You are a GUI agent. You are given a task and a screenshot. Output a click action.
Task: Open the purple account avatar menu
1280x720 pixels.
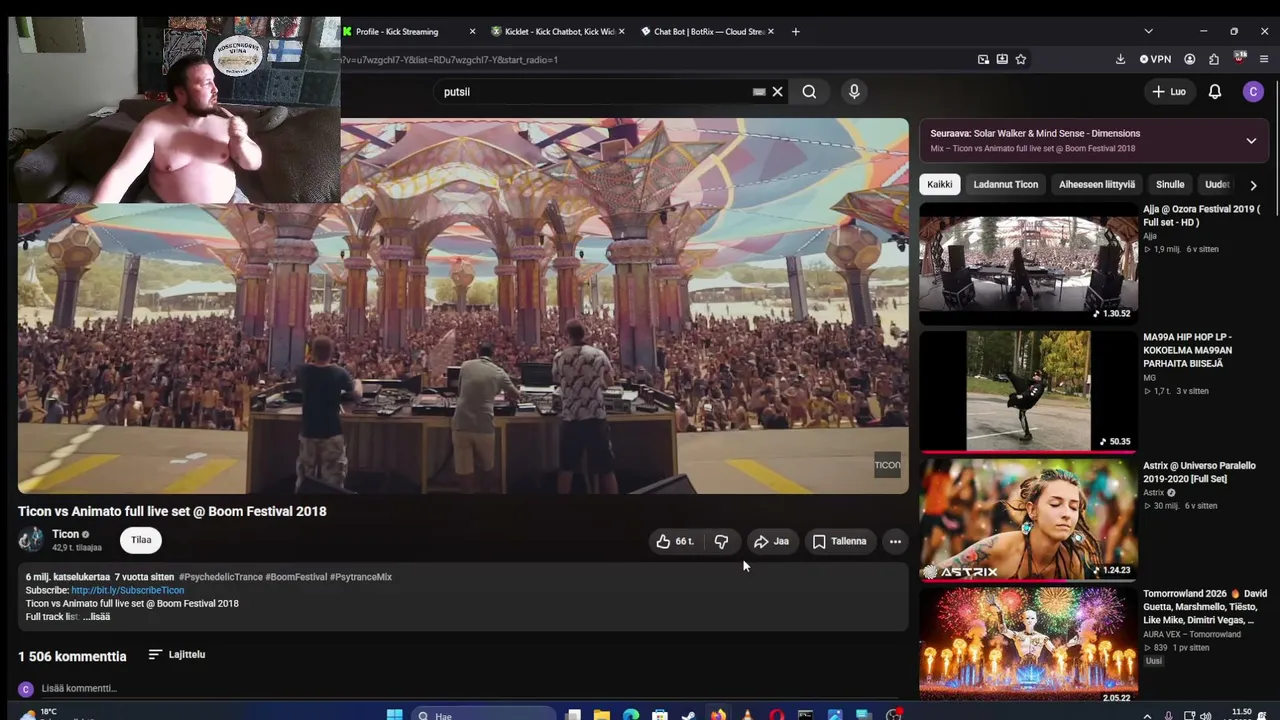[1253, 92]
